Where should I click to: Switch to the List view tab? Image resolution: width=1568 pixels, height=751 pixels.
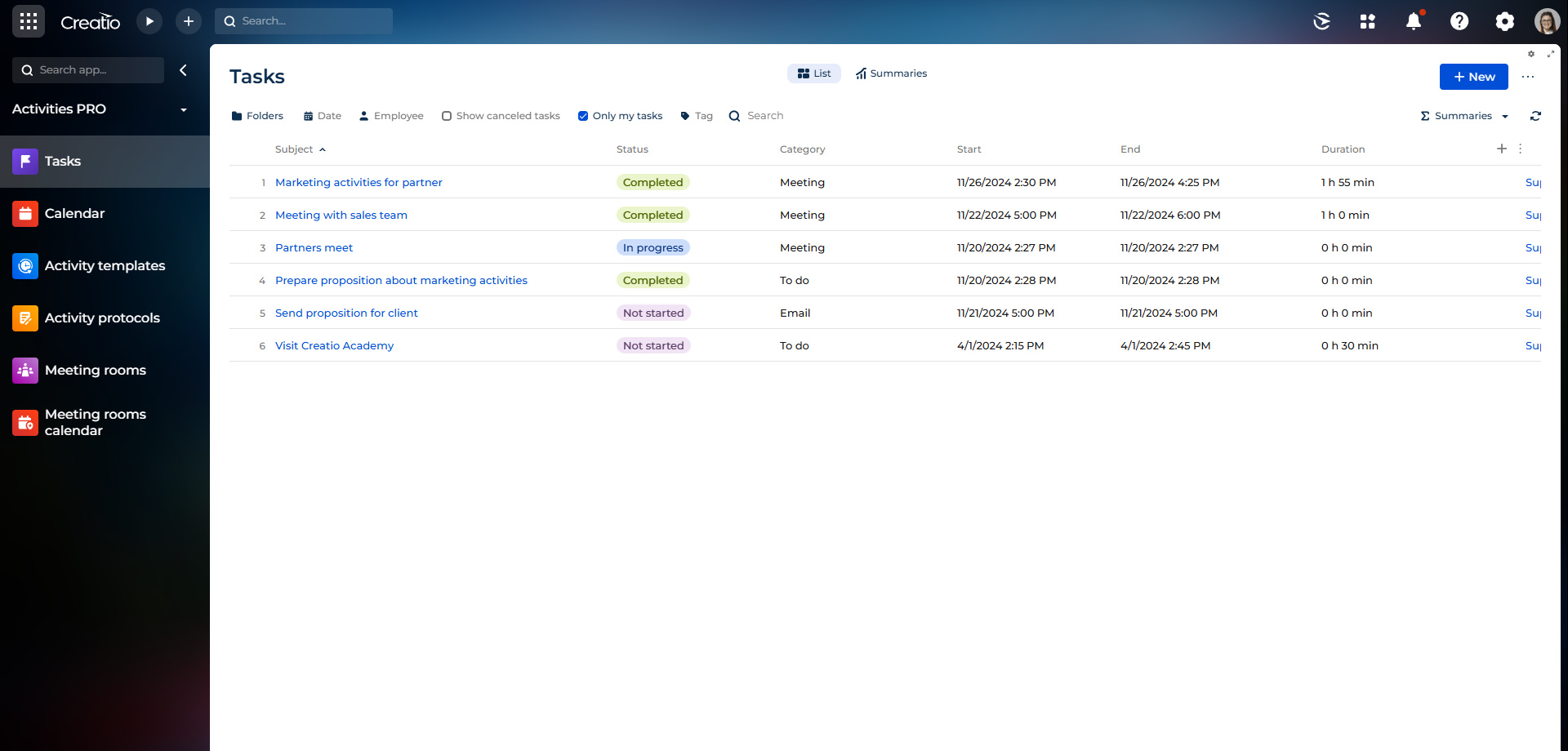(x=814, y=73)
